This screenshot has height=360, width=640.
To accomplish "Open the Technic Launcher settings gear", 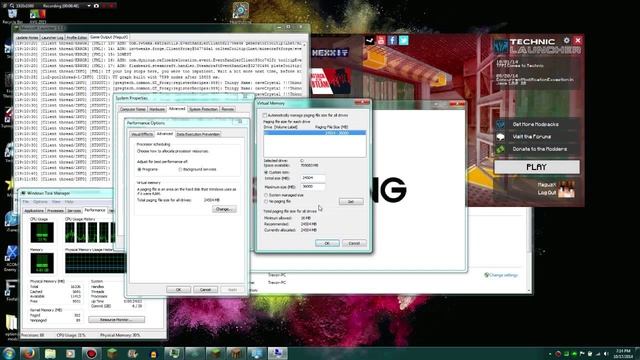I will point(567,40).
